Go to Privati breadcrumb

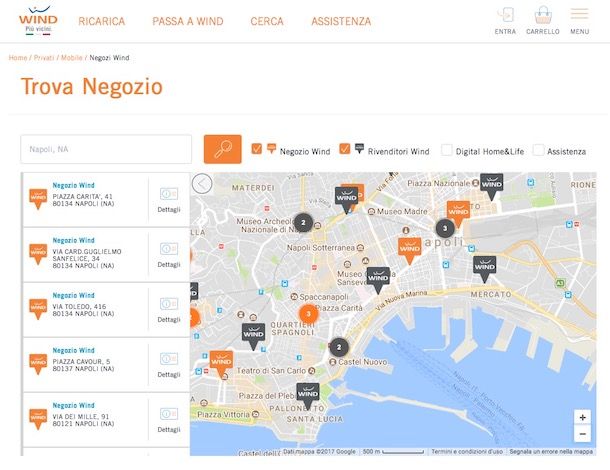pos(44,58)
